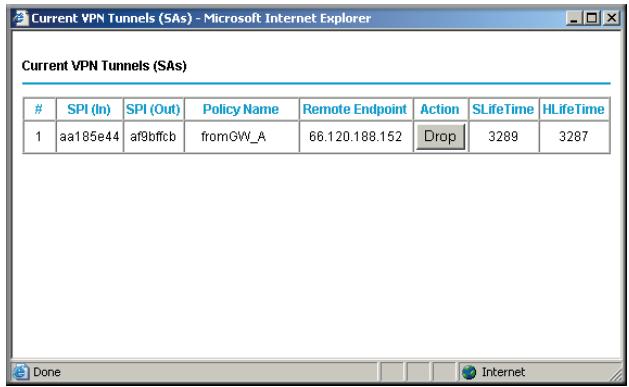Close the Current VPN Tunnels window
The width and height of the screenshot is (629, 387).
(611, 18)
